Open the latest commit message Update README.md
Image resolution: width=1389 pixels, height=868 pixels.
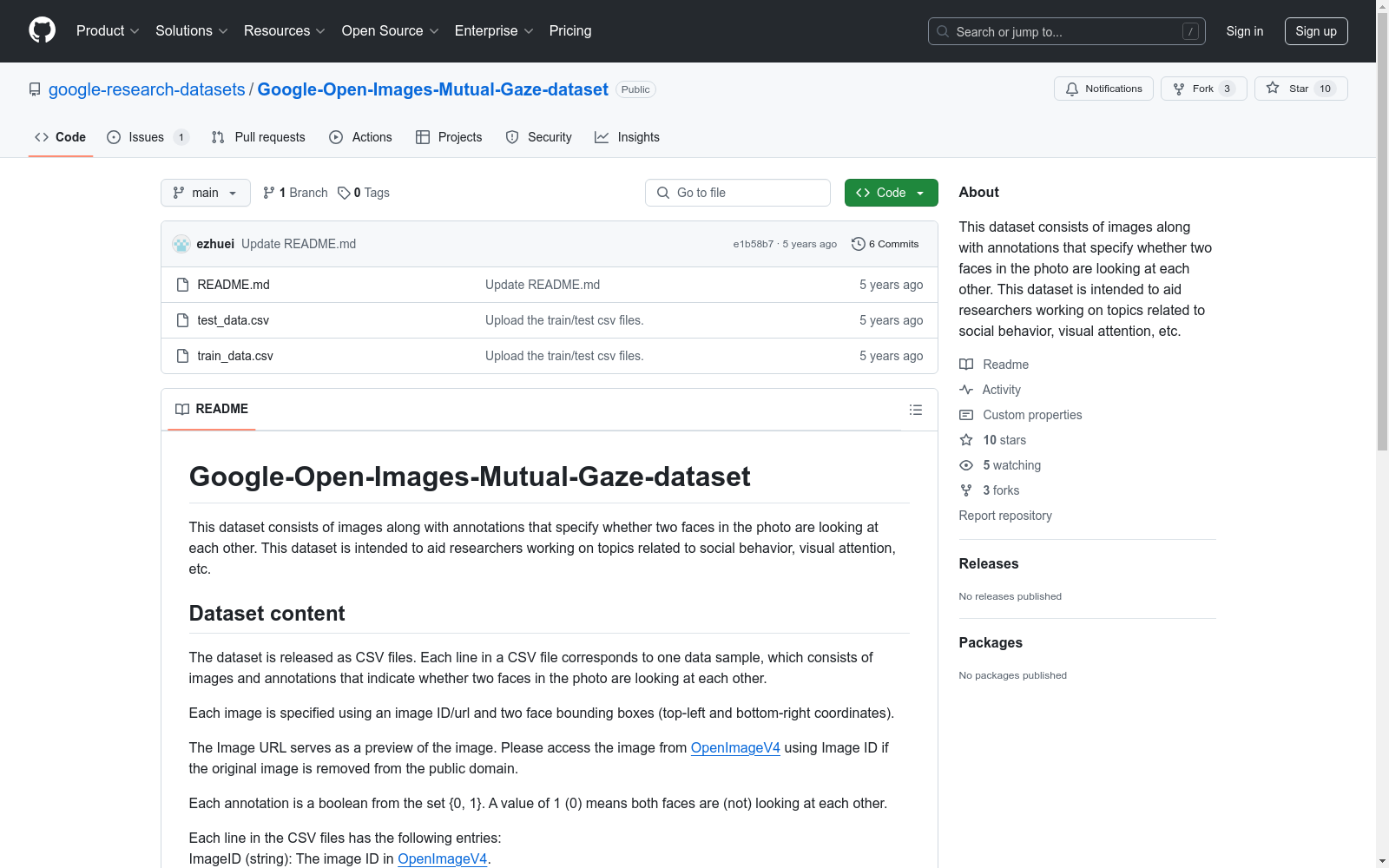299,244
